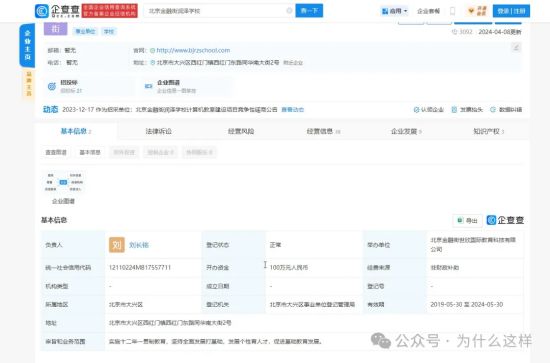Switch to the 知识产权 tab
The height and width of the screenshot is (363, 550).
click(x=489, y=131)
